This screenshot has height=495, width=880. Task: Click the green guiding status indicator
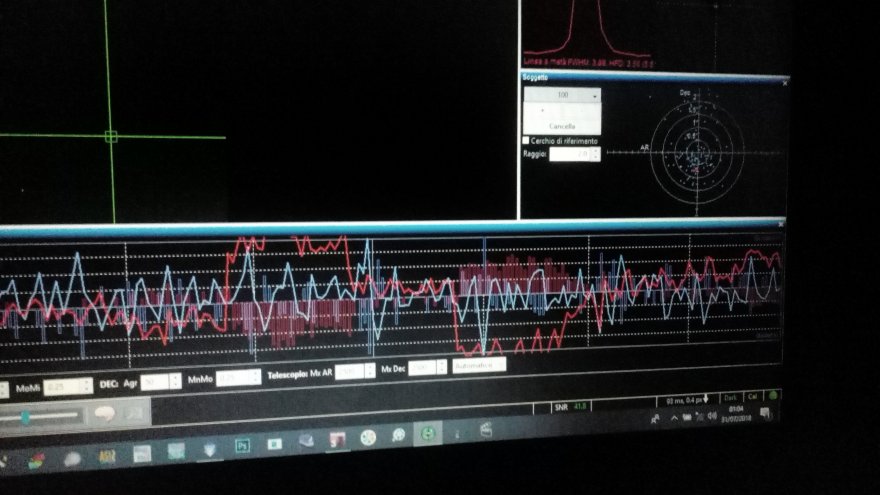coord(773,396)
